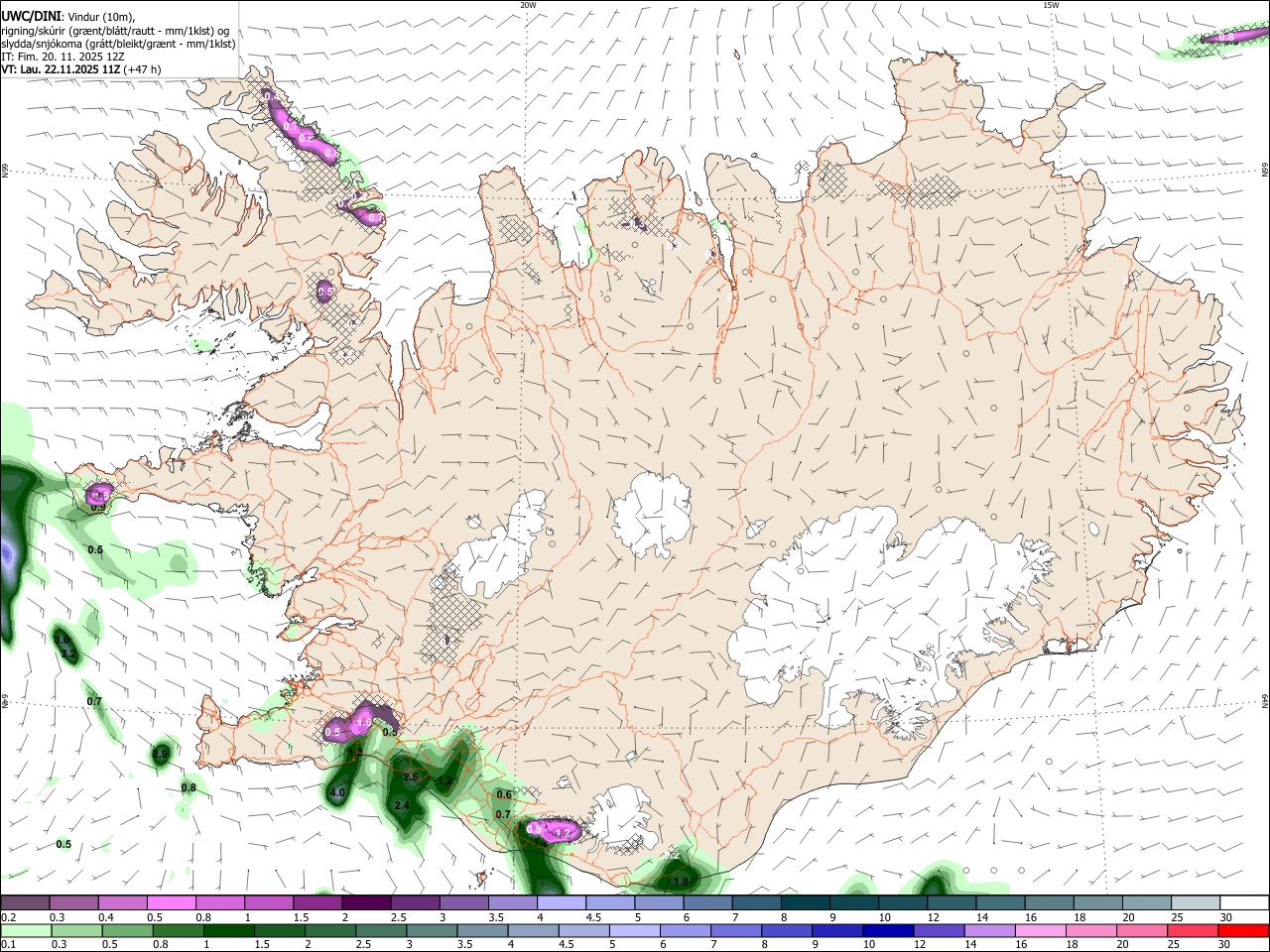Click the 0.1 label in the rain legend
This screenshot has height=952, width=1270.
(x=8, y=944)
